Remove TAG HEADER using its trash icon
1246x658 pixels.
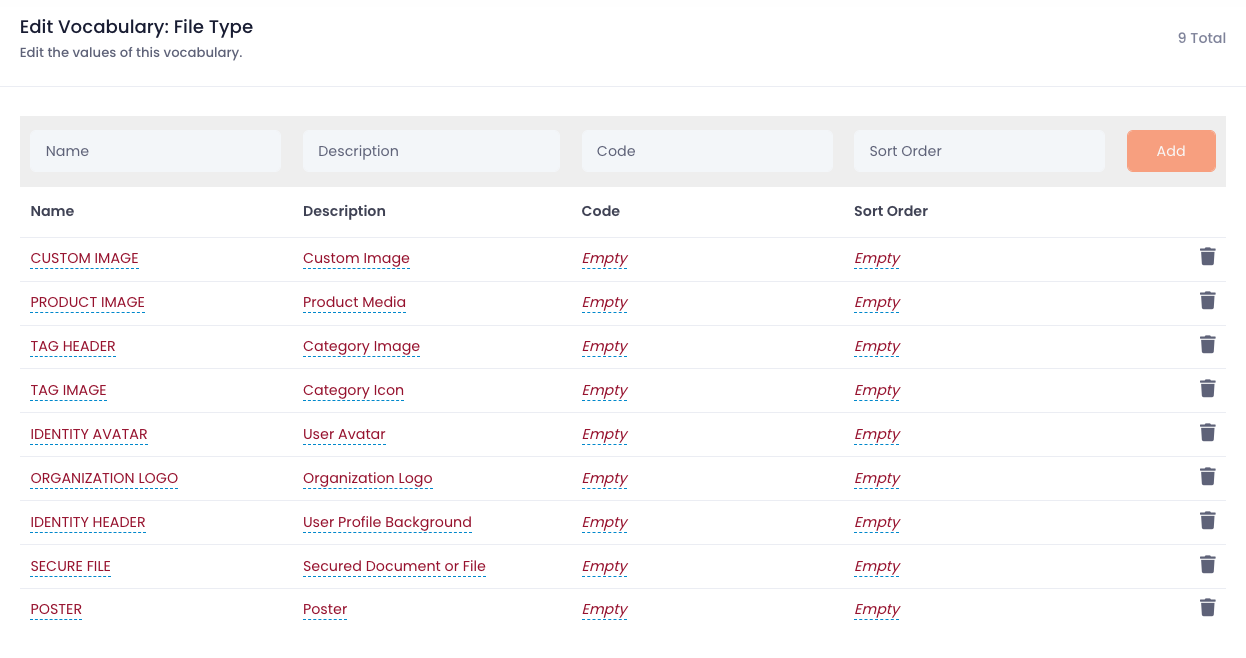pyautogui.click(x=1207, y=345)
